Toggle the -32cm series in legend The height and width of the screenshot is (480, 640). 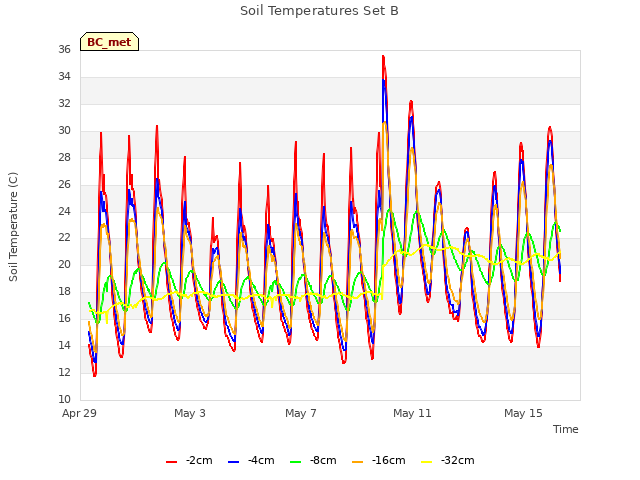coord(447,460)
